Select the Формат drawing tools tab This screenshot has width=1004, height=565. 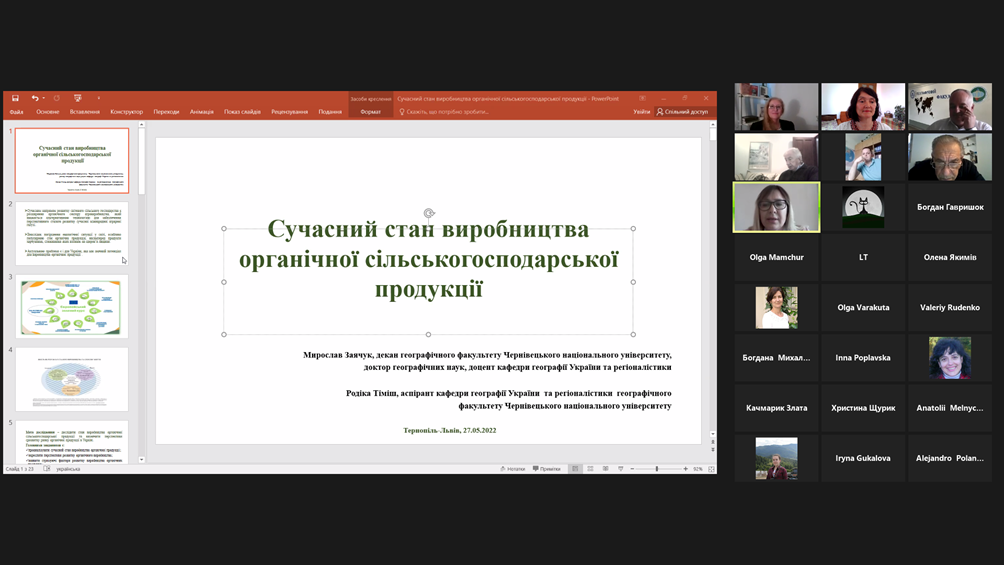(x=370, y=111)
